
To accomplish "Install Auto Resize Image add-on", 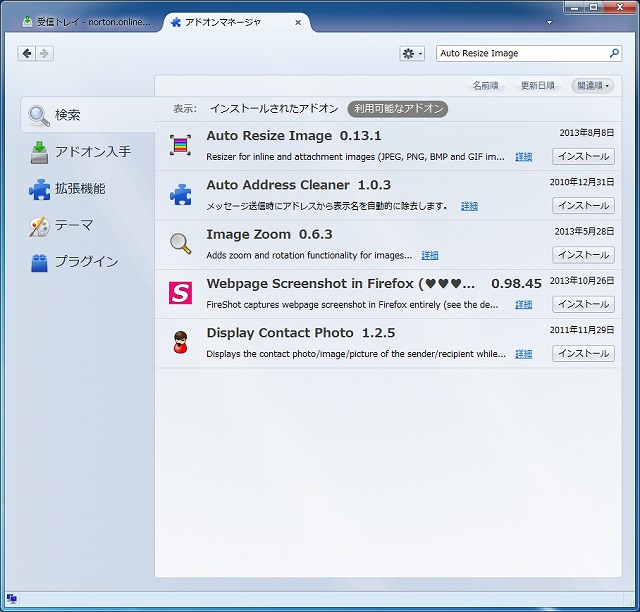I will coord(583,156).
